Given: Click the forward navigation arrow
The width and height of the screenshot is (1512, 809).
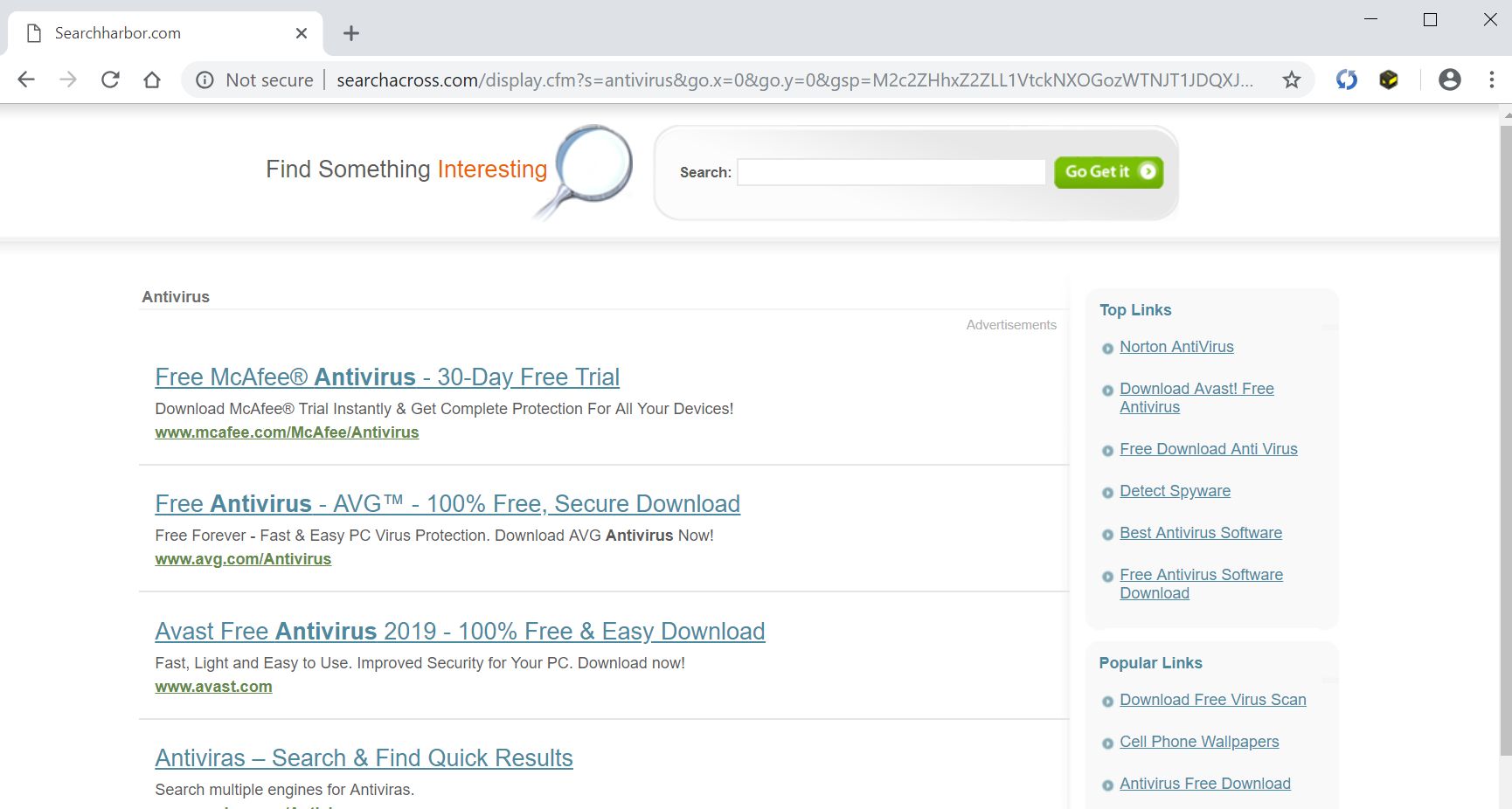Looking at the screenshot, I should (68, 80).
